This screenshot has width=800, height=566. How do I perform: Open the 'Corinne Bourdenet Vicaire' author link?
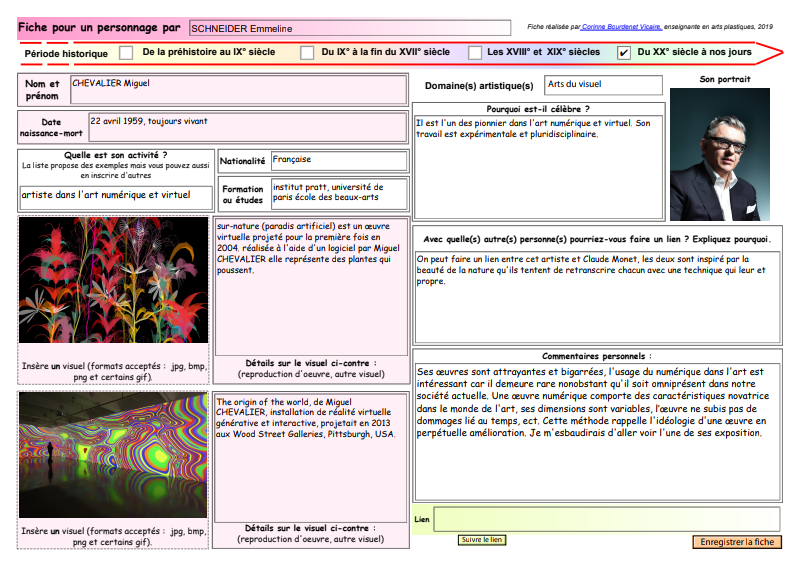click(620, 27)
